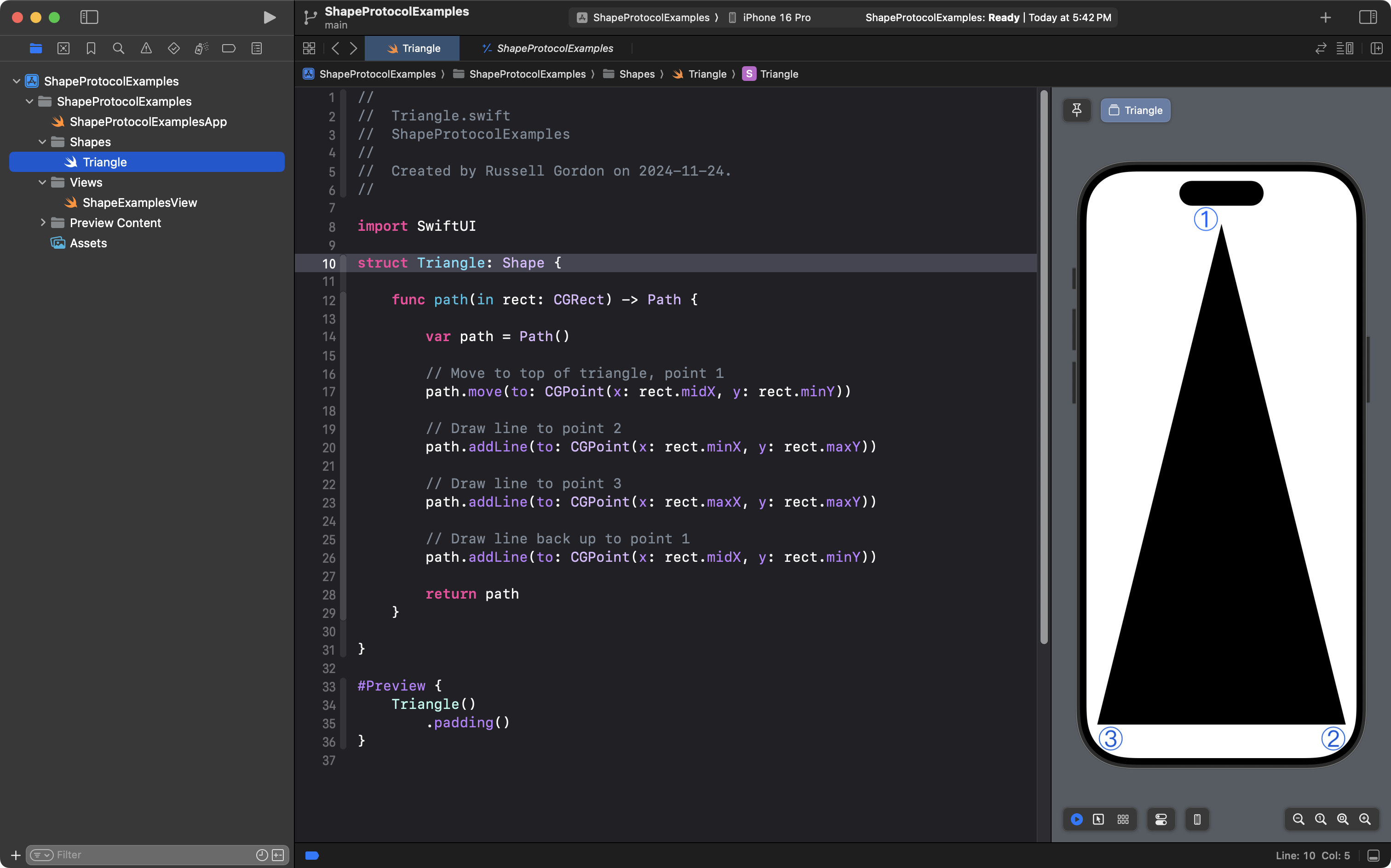
Task: Collapse the Views folder
Action: pyautogui.click(x=42, y=182)
